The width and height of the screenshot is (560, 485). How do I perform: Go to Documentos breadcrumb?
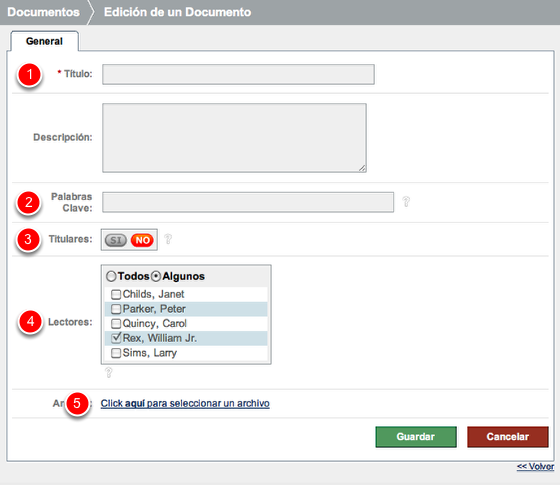click(x=44, y=12)
